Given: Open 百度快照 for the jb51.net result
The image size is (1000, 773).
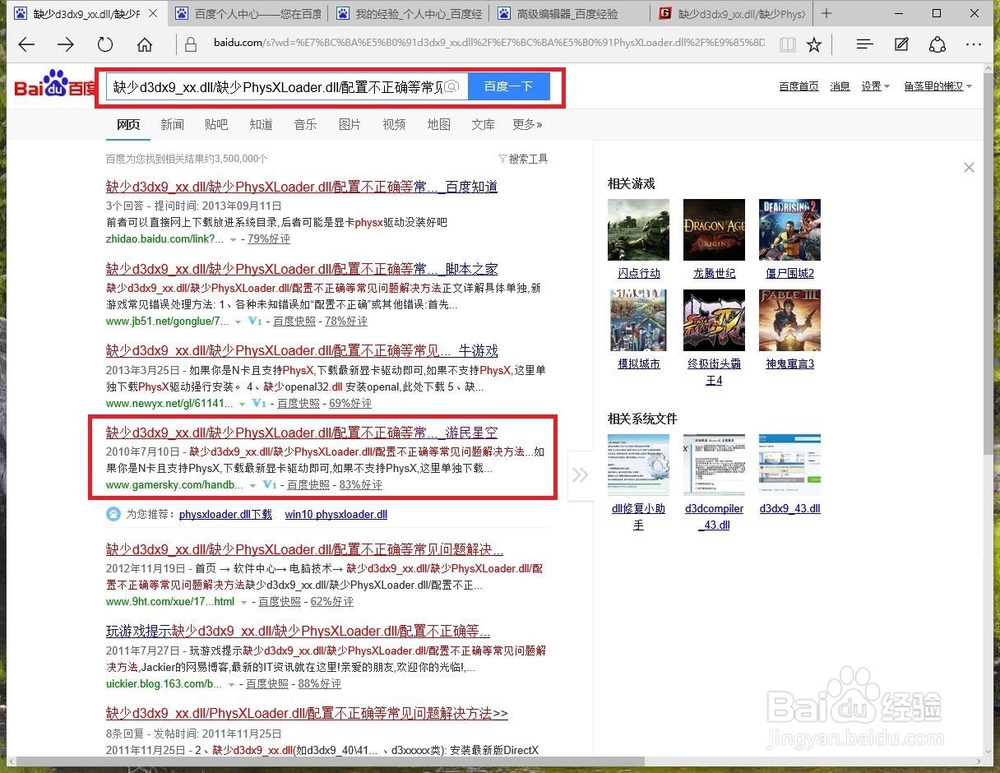Looking at the screenshot, I should pyautogui.click(x=294, y=321).
